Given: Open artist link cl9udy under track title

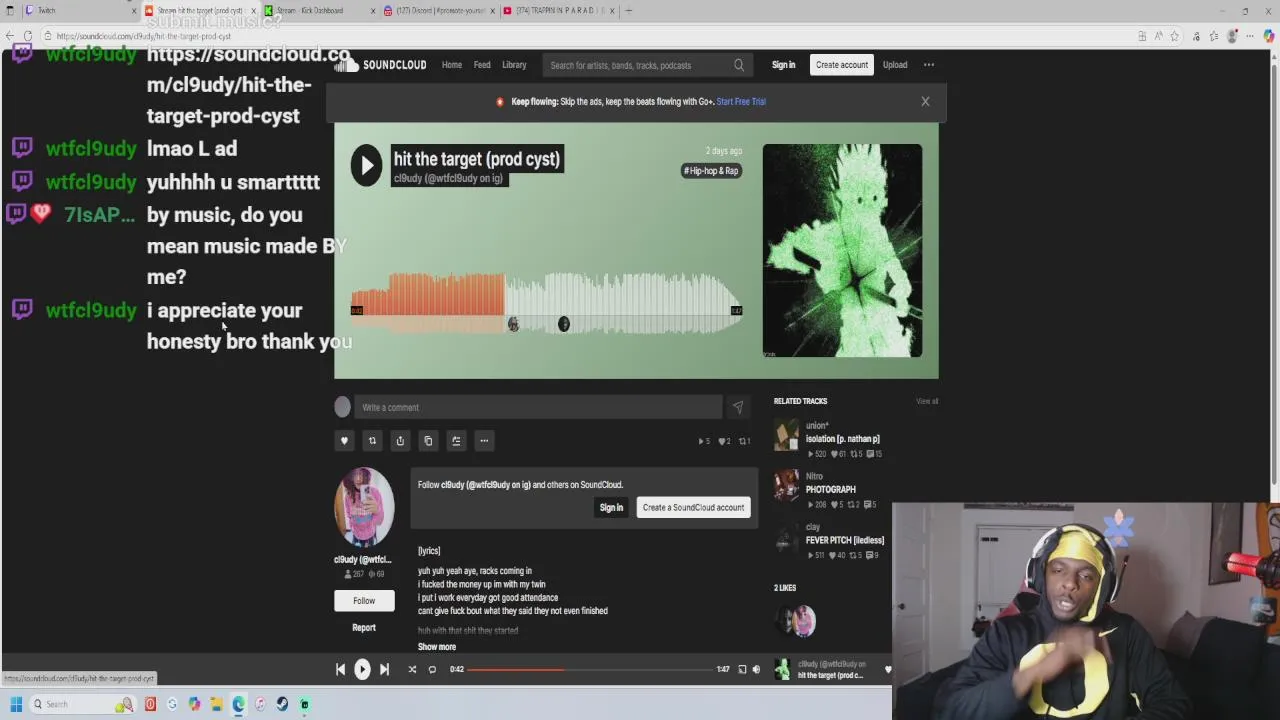Looking at the screenshot, I should click(x=448, y=178).
